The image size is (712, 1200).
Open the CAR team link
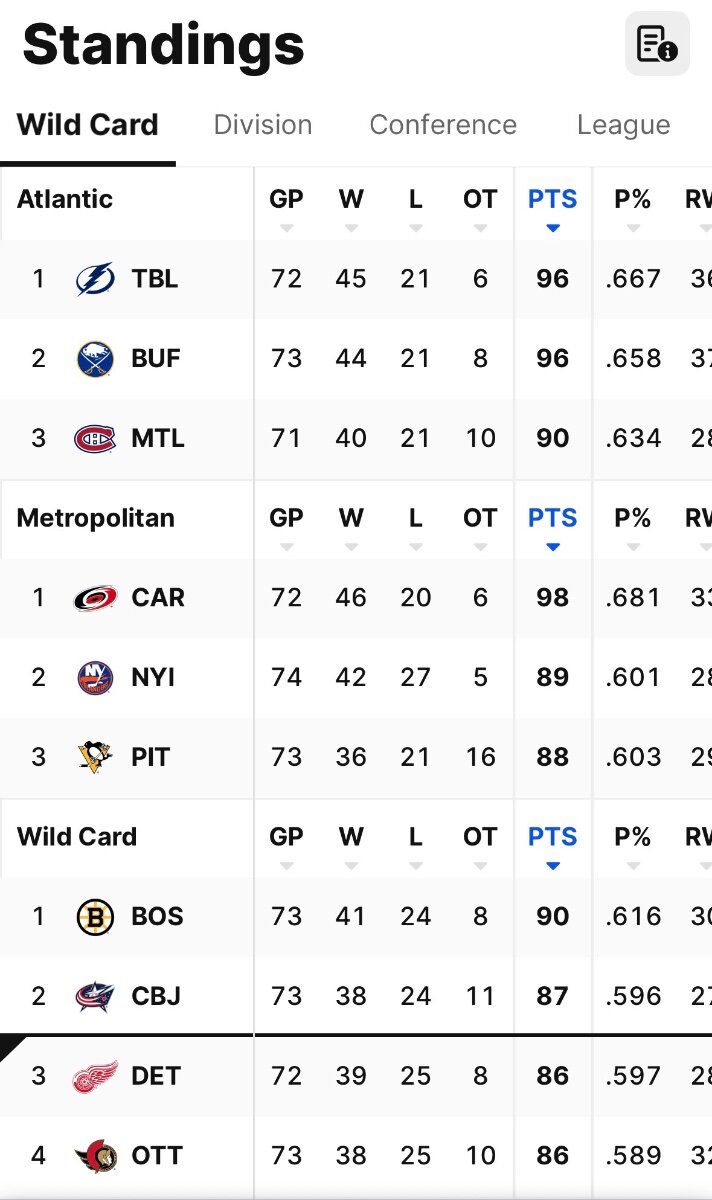tap(158, 598)
